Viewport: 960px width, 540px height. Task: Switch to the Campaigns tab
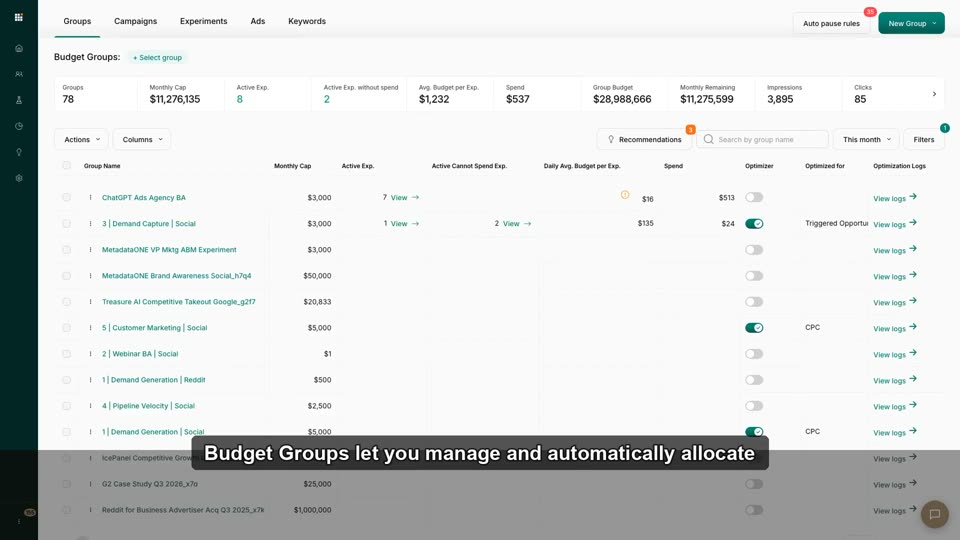pyautogui.click(x=135, y=21)
